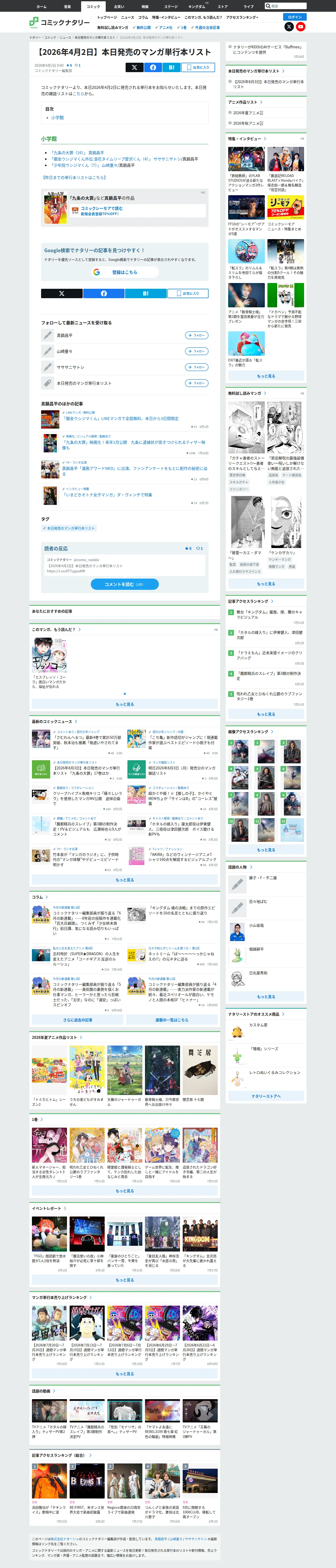Share on Facebook from lower share bar
The image size is (336, 1568).
coord(104,293)
